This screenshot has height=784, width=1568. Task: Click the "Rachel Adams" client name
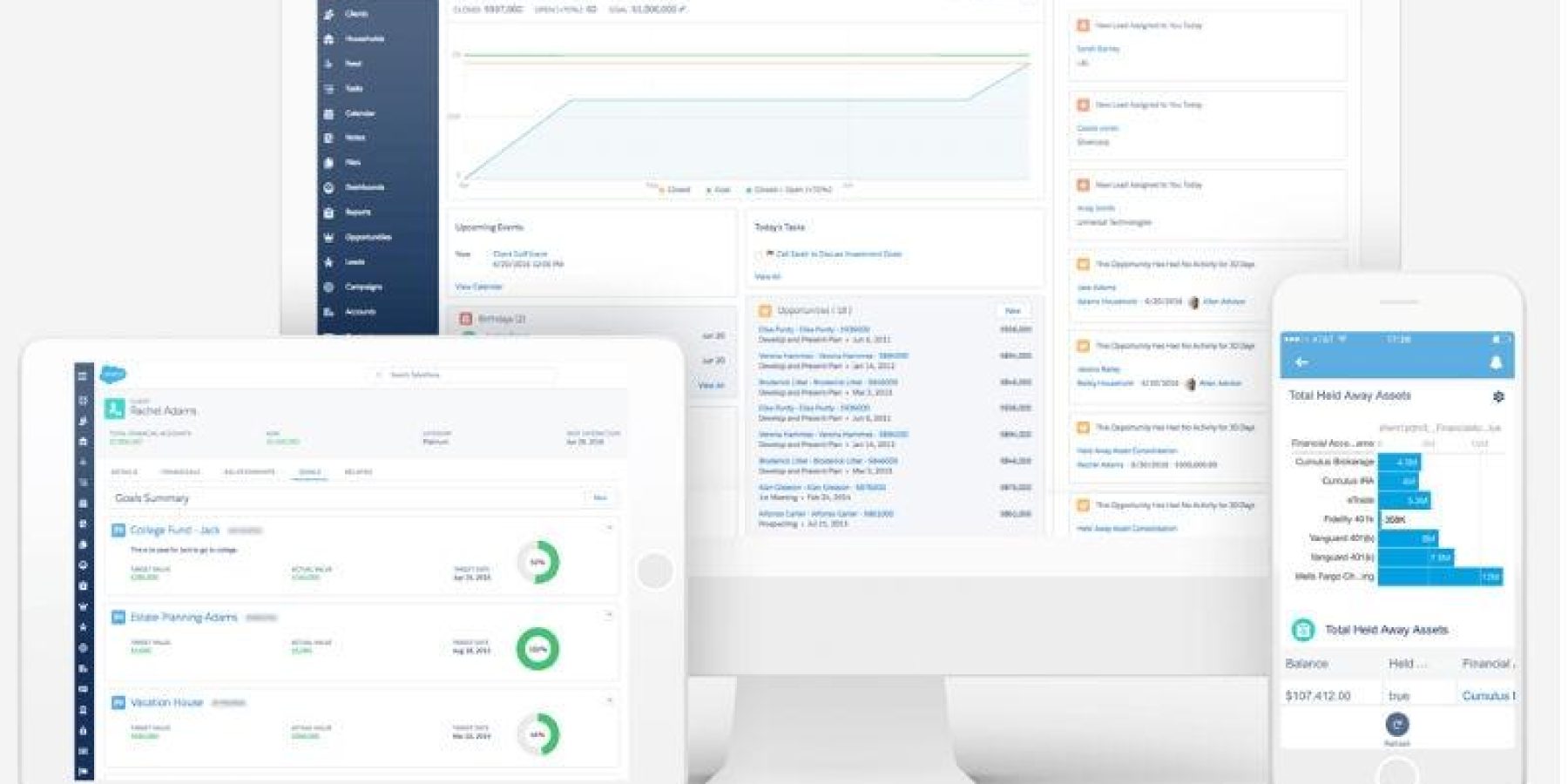coord(163,410)
